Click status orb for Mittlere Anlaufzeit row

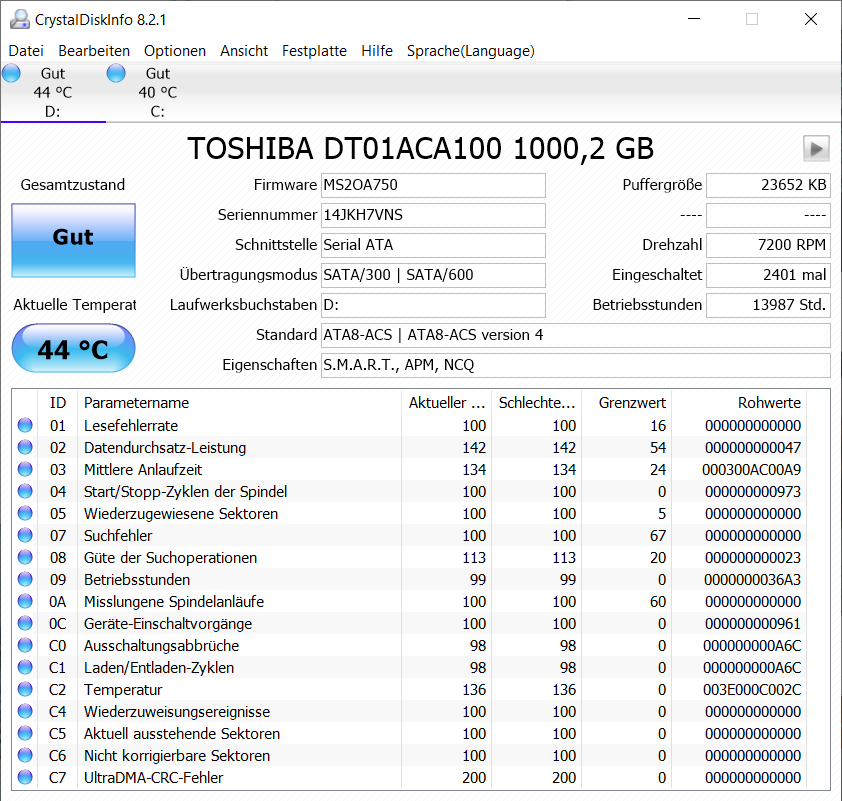[25, 469]
